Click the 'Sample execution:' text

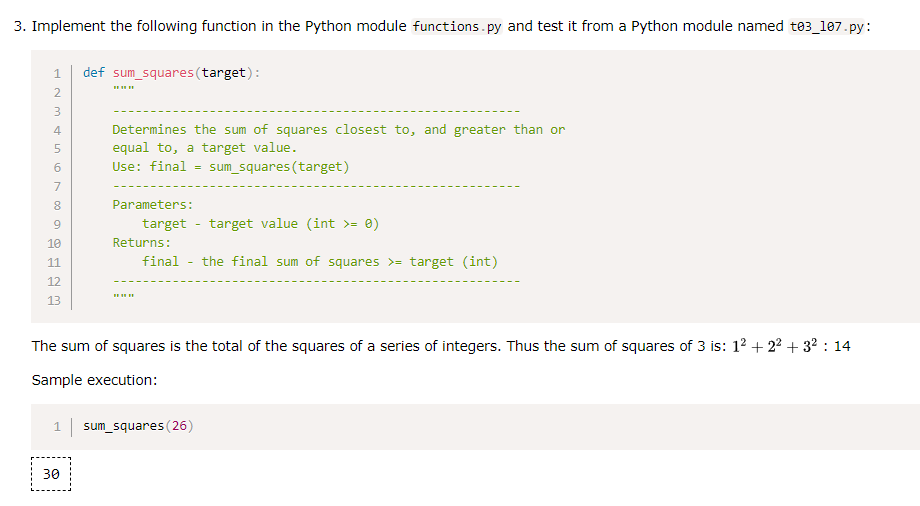[x=94, y=380]
